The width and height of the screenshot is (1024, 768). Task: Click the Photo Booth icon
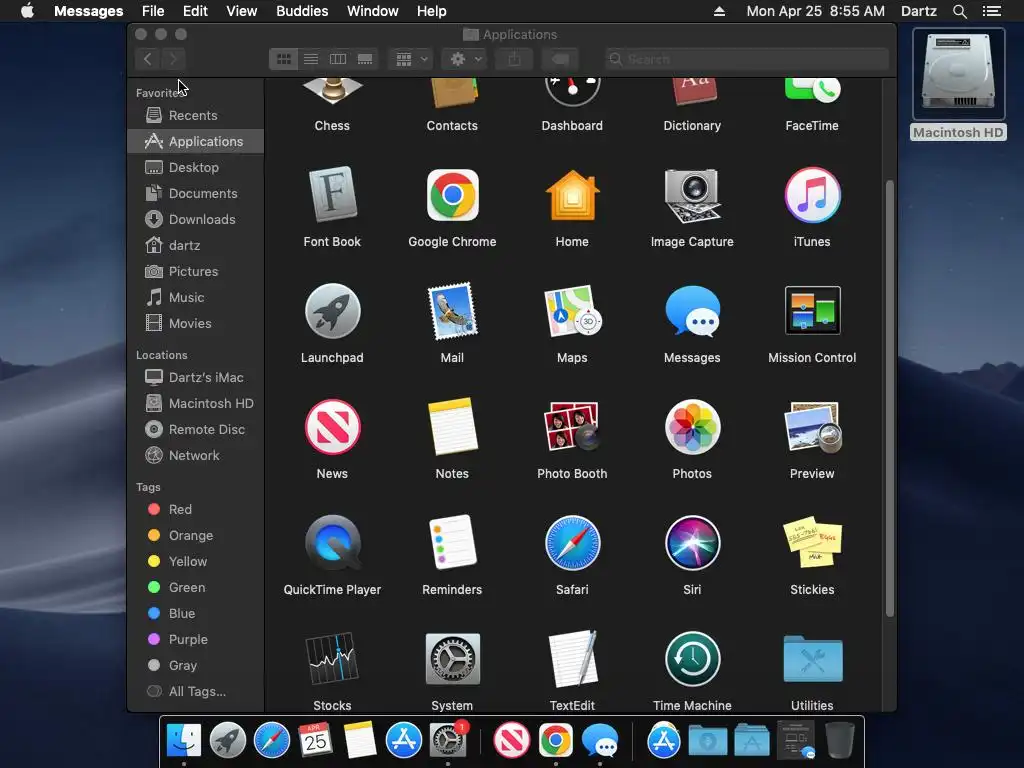click(572, 426)
